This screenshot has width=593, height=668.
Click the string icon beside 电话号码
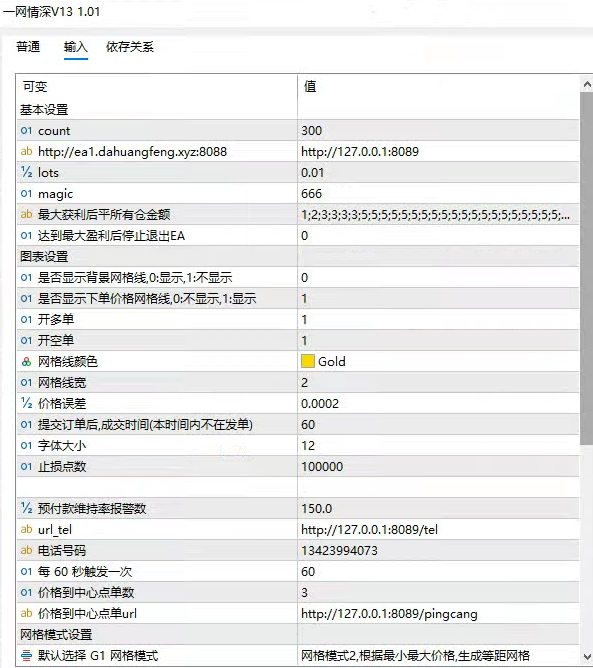click(26, 550)
